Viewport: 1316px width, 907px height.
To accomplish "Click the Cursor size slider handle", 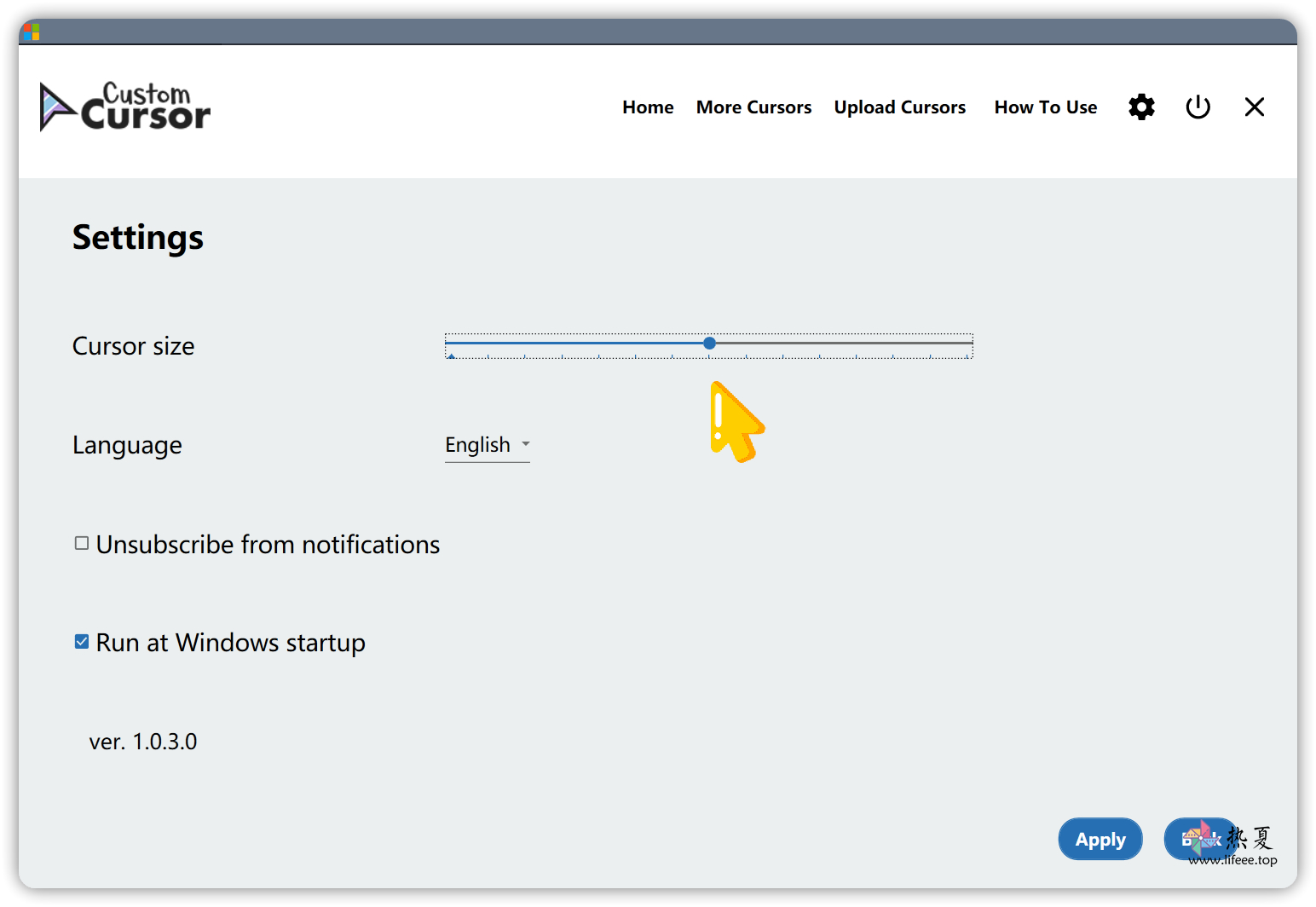I will click(x=709, y=343).
